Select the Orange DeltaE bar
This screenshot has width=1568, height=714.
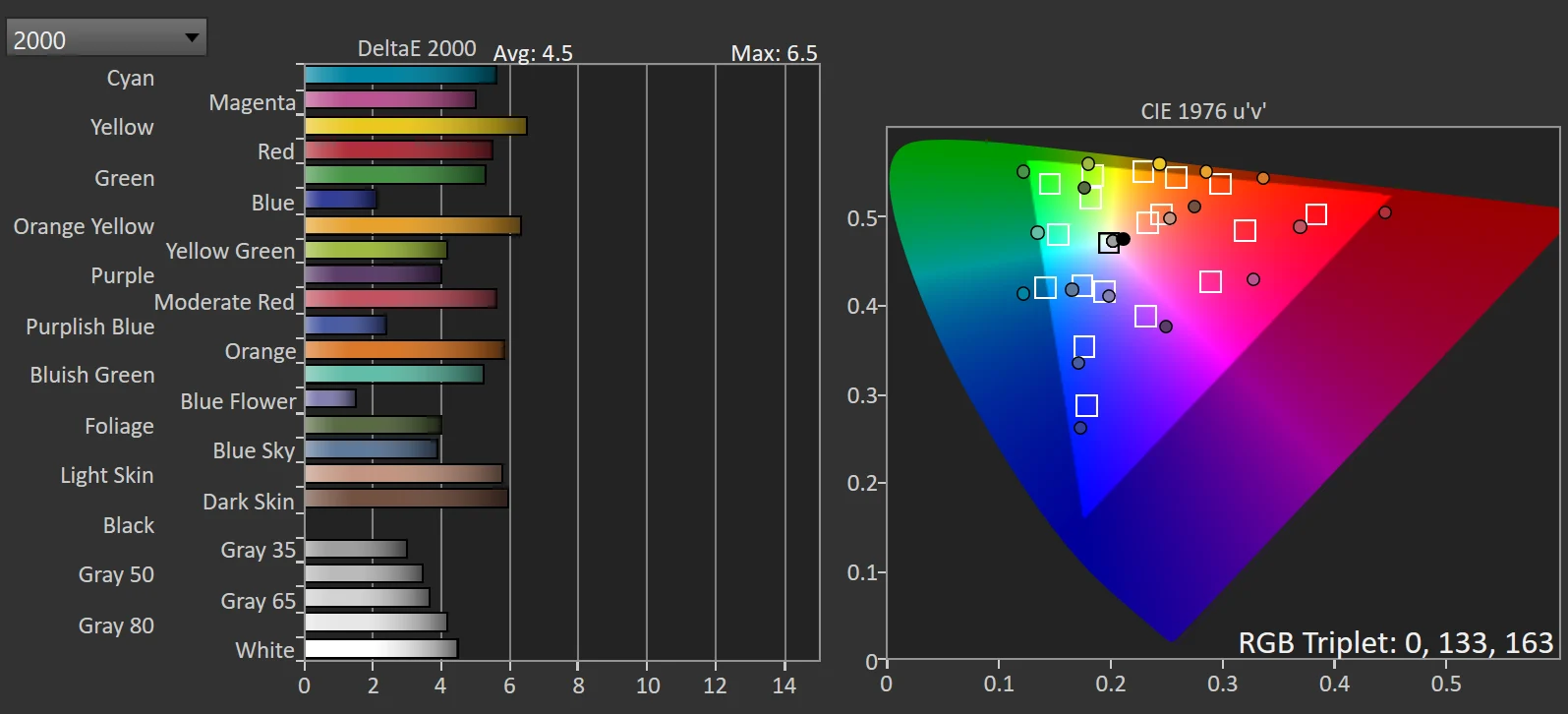[x=404, y=349]
